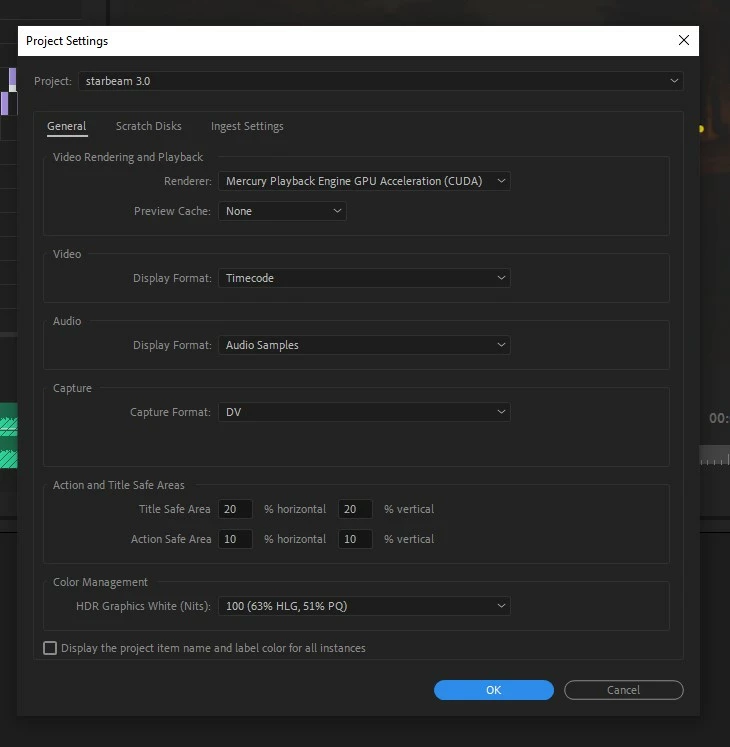This screenshot has height=747, width=730.
Task: Click the Title Safe Area vertical field
Action: [355, 509]
